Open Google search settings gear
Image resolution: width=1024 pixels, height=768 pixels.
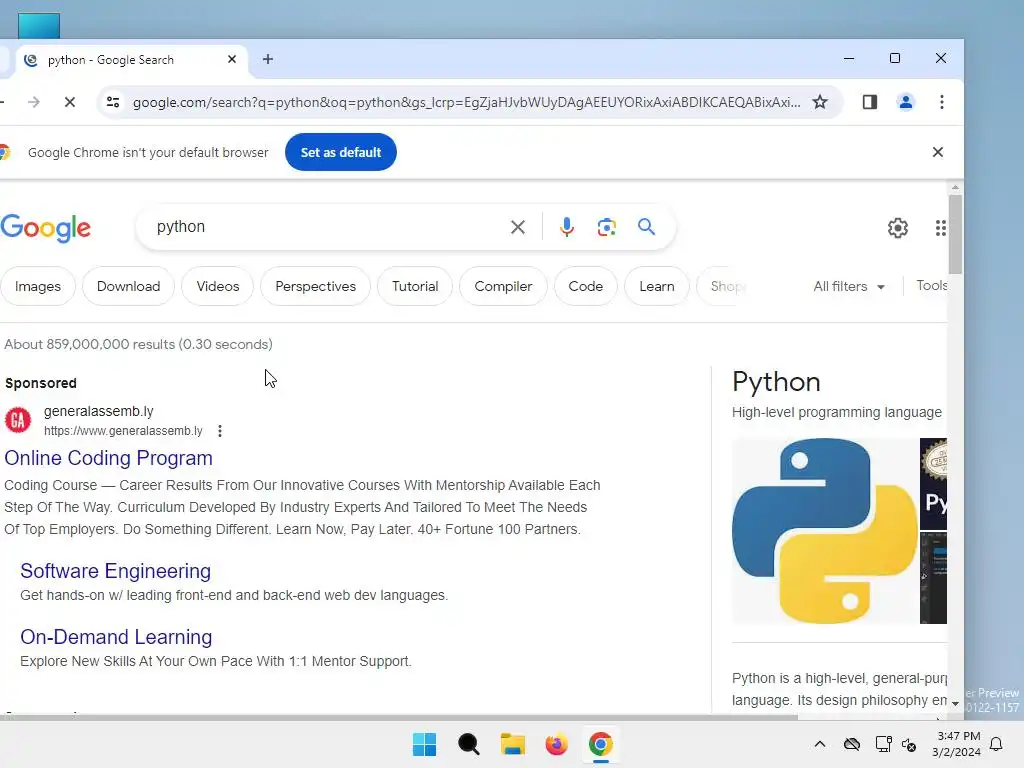(x=897, y=228)
